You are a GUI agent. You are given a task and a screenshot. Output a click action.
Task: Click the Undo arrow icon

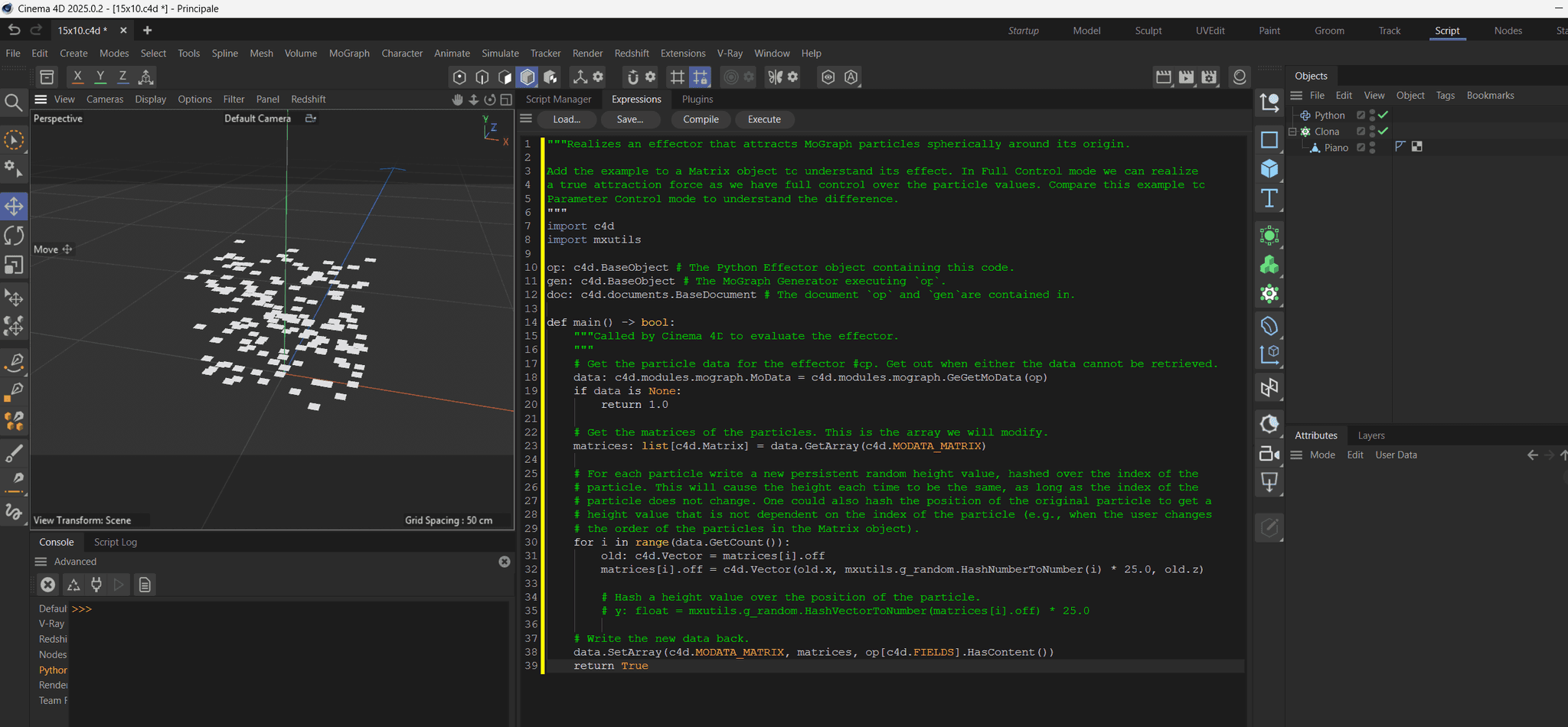[14, 30]
